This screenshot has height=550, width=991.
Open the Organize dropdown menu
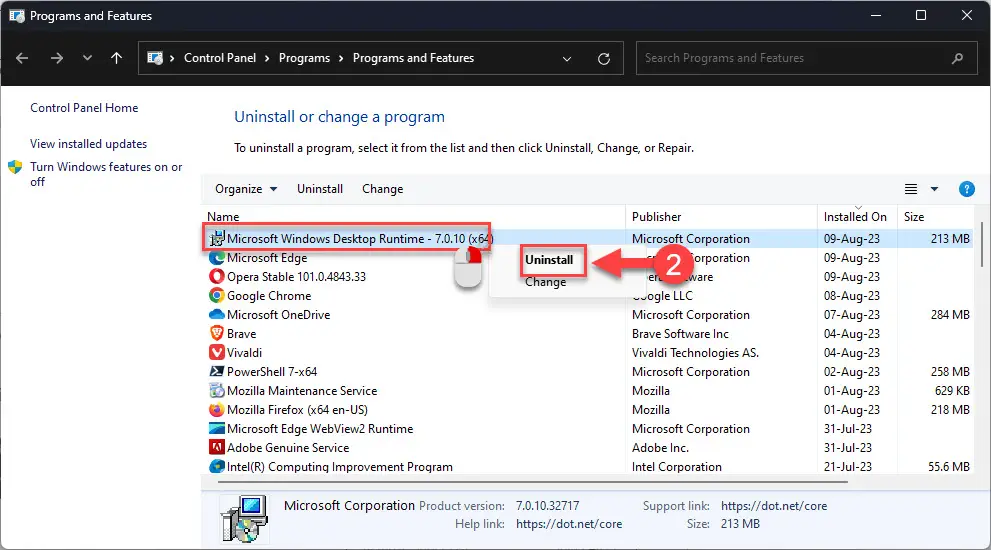tap(246, 189)
